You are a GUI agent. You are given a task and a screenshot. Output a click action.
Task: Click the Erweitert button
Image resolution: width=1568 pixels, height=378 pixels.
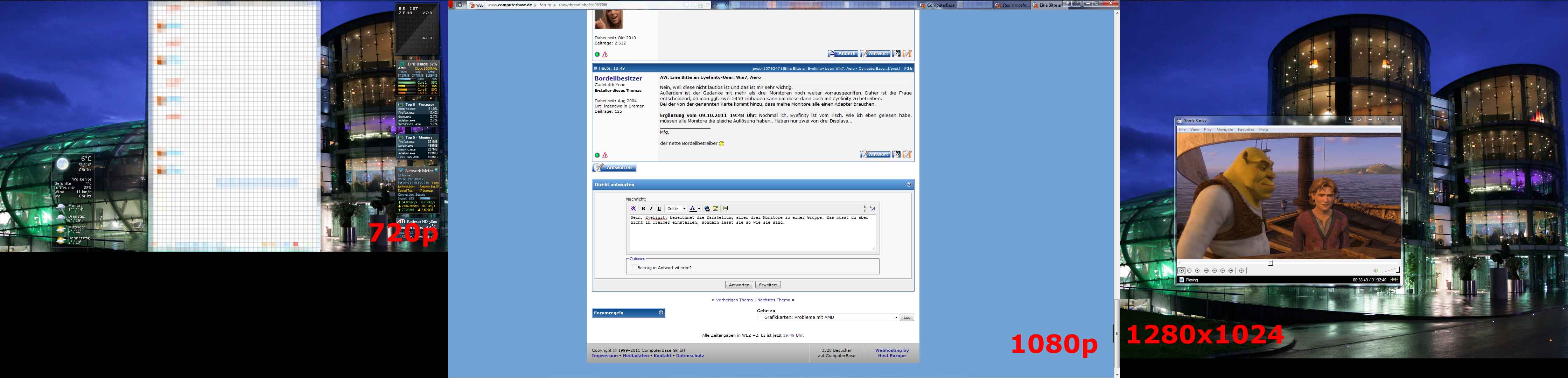click(768, 285)
